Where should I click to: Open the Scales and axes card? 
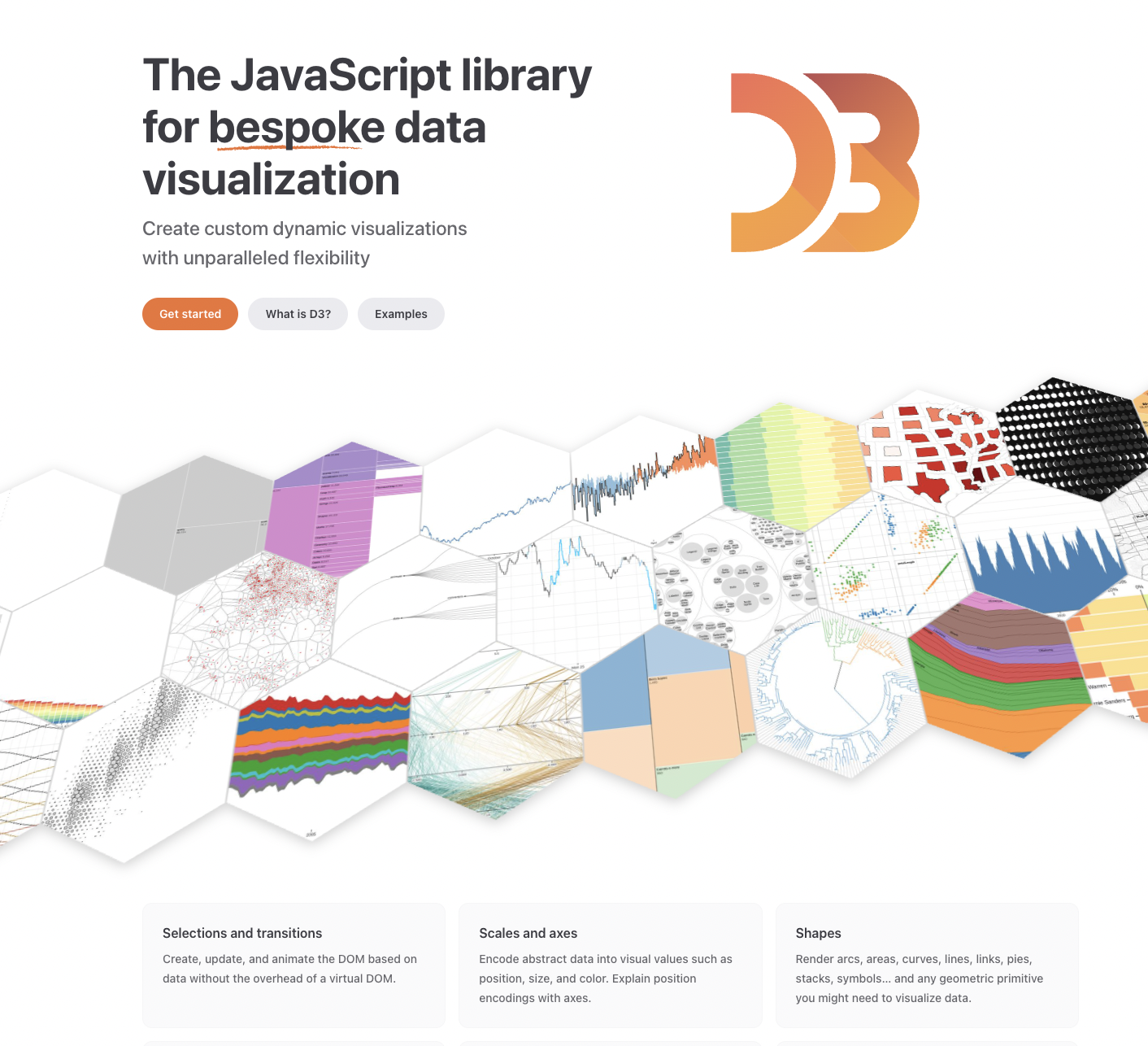[x=611, y=965]
